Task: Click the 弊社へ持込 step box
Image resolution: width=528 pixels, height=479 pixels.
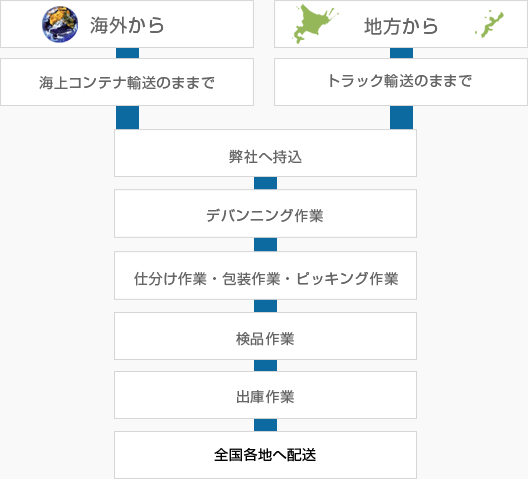Action: (265, 153)
